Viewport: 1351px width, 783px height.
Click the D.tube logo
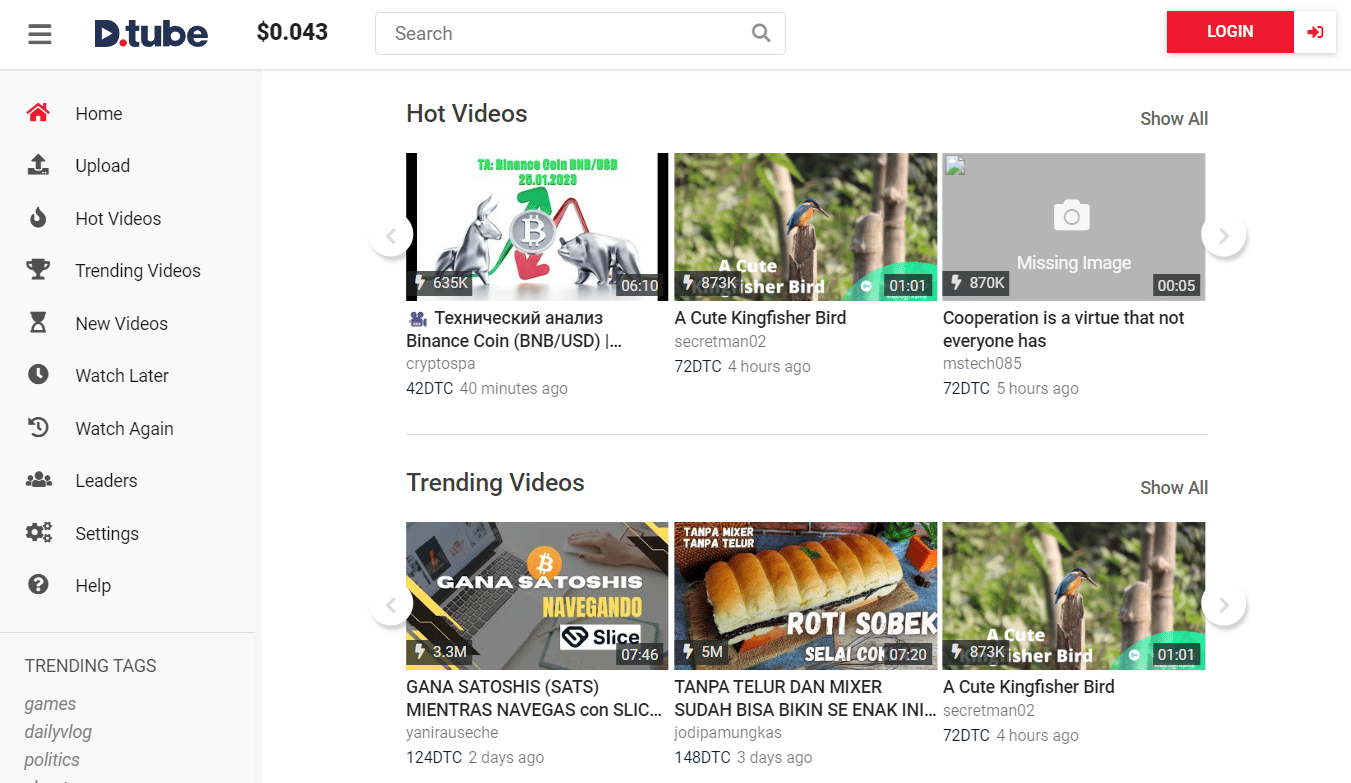[x=151, y=34]
